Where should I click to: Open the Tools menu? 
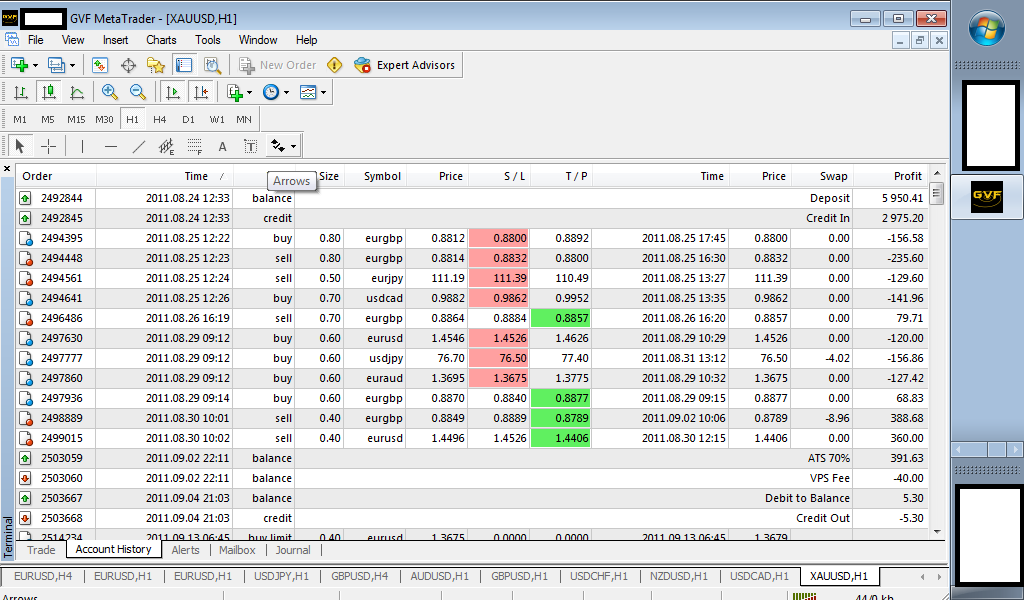[208, 40]
